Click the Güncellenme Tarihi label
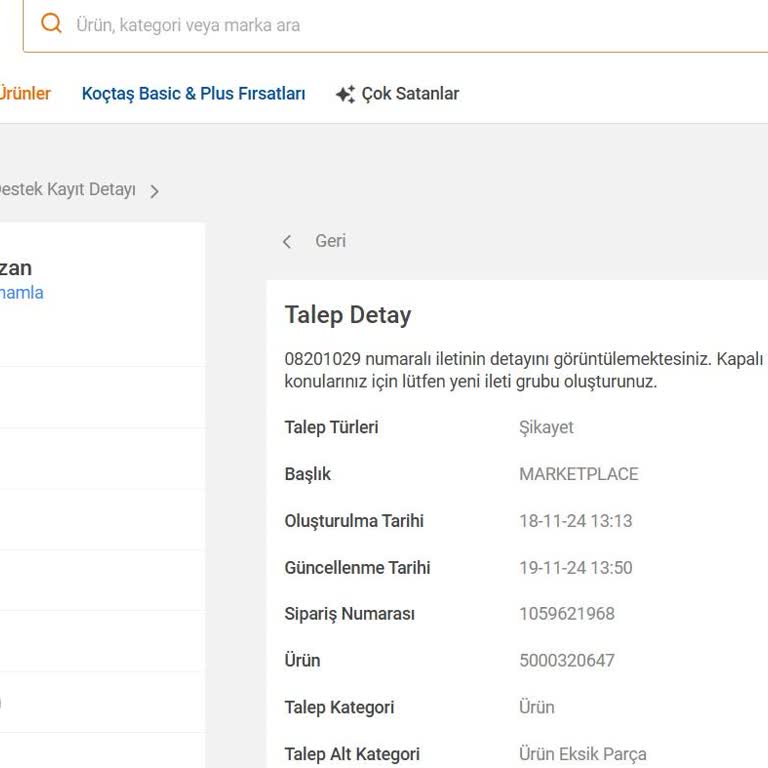 (x=358, y=568)
